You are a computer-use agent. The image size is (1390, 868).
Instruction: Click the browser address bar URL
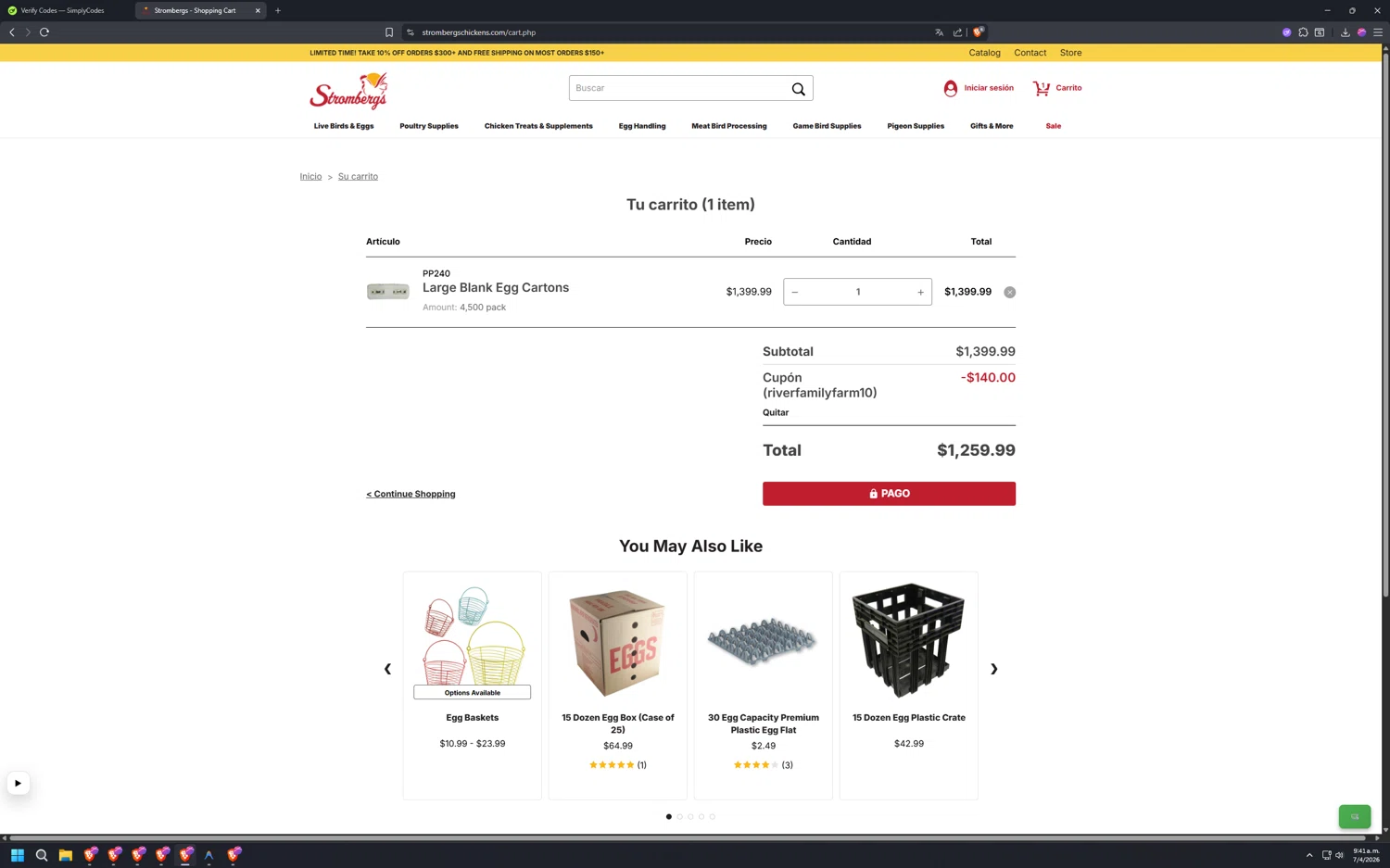coord(478,32)
